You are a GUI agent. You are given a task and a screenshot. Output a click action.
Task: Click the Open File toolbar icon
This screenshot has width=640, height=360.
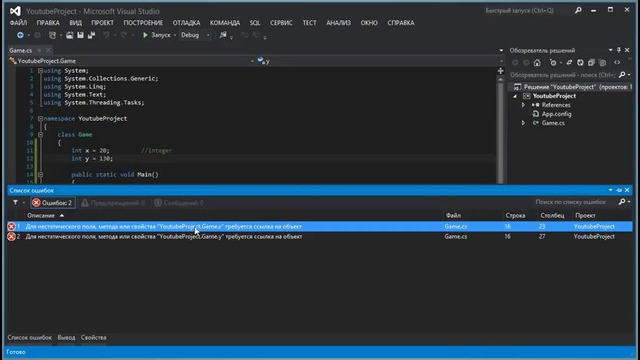70,36
